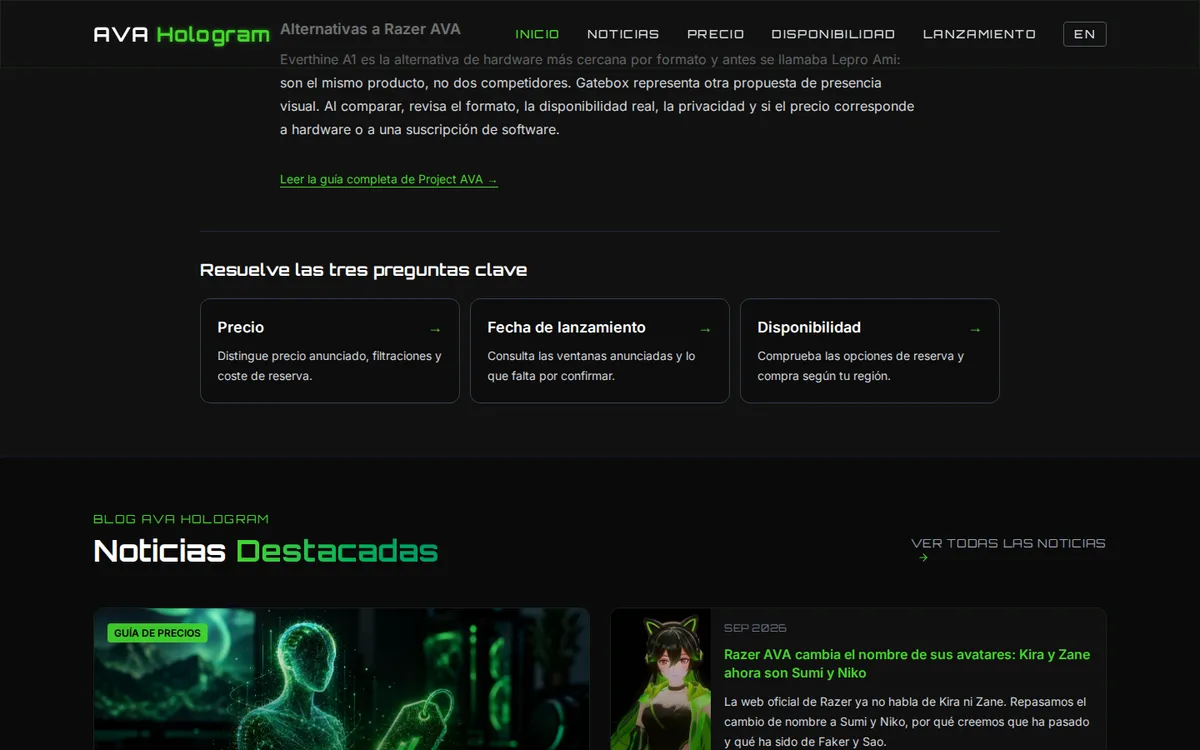Click the arrow icon on the Disponibilidad card
This screenshot has height=750, width=1200.
pos(975,329)
